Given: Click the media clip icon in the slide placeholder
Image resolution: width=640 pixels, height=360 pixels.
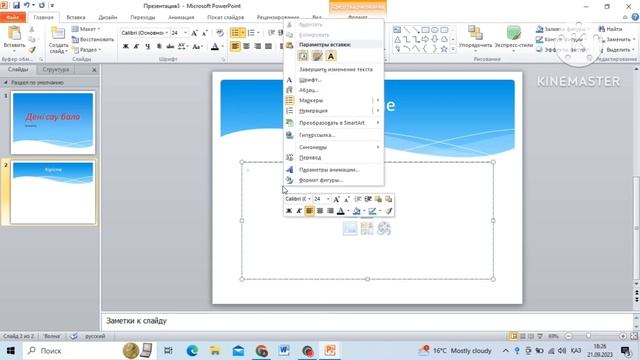Looking at the screenshot, I should coord(384,229).
